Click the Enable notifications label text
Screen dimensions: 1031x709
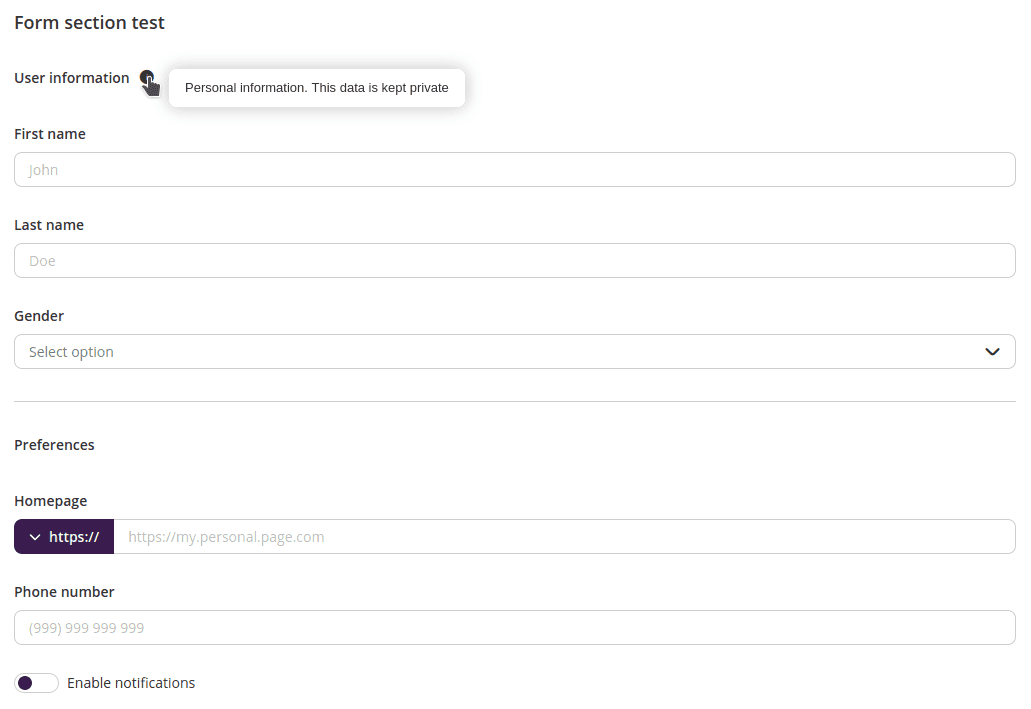tap(131, 682)
